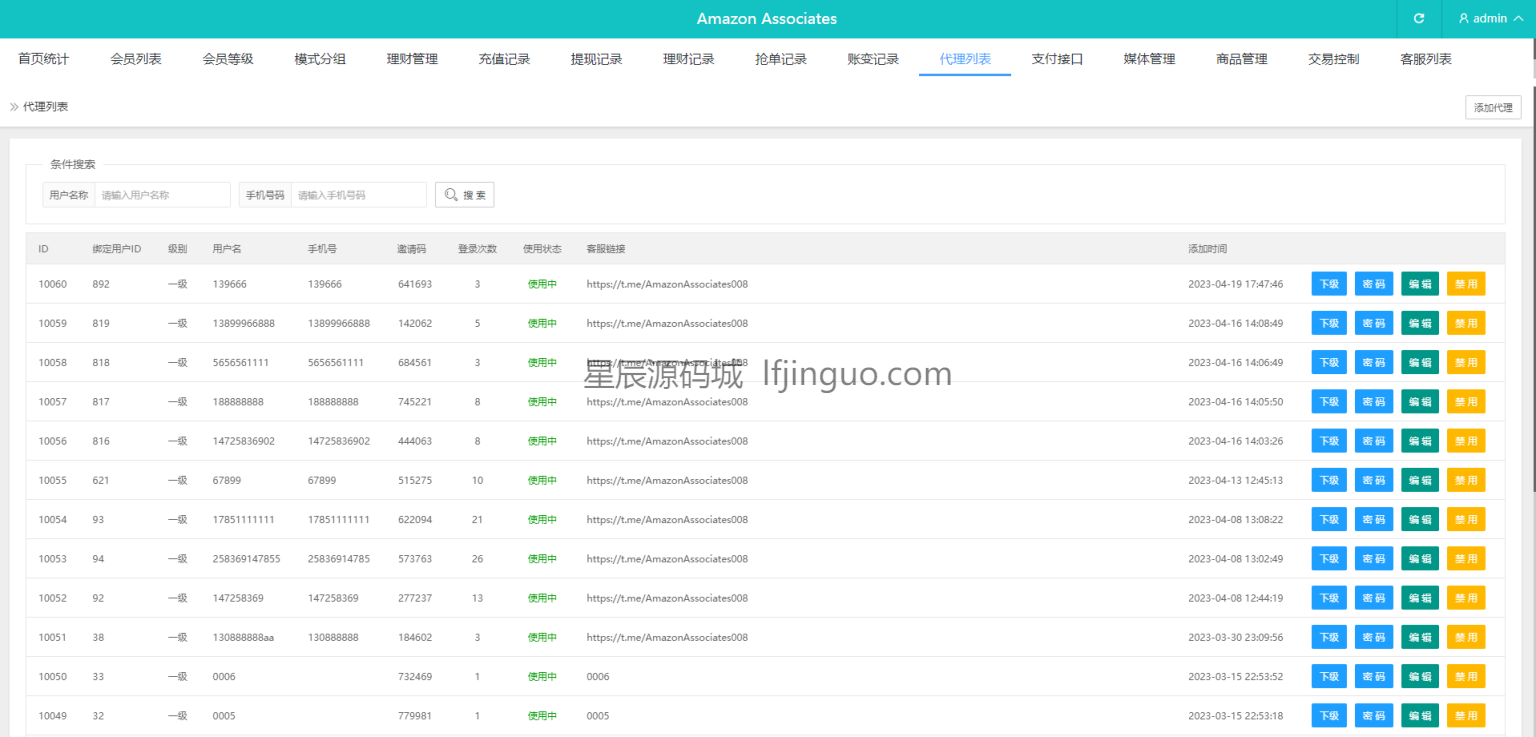Open the admin user dropdown
This screenshot has height=737, width=1536.
coord(1490,19)
